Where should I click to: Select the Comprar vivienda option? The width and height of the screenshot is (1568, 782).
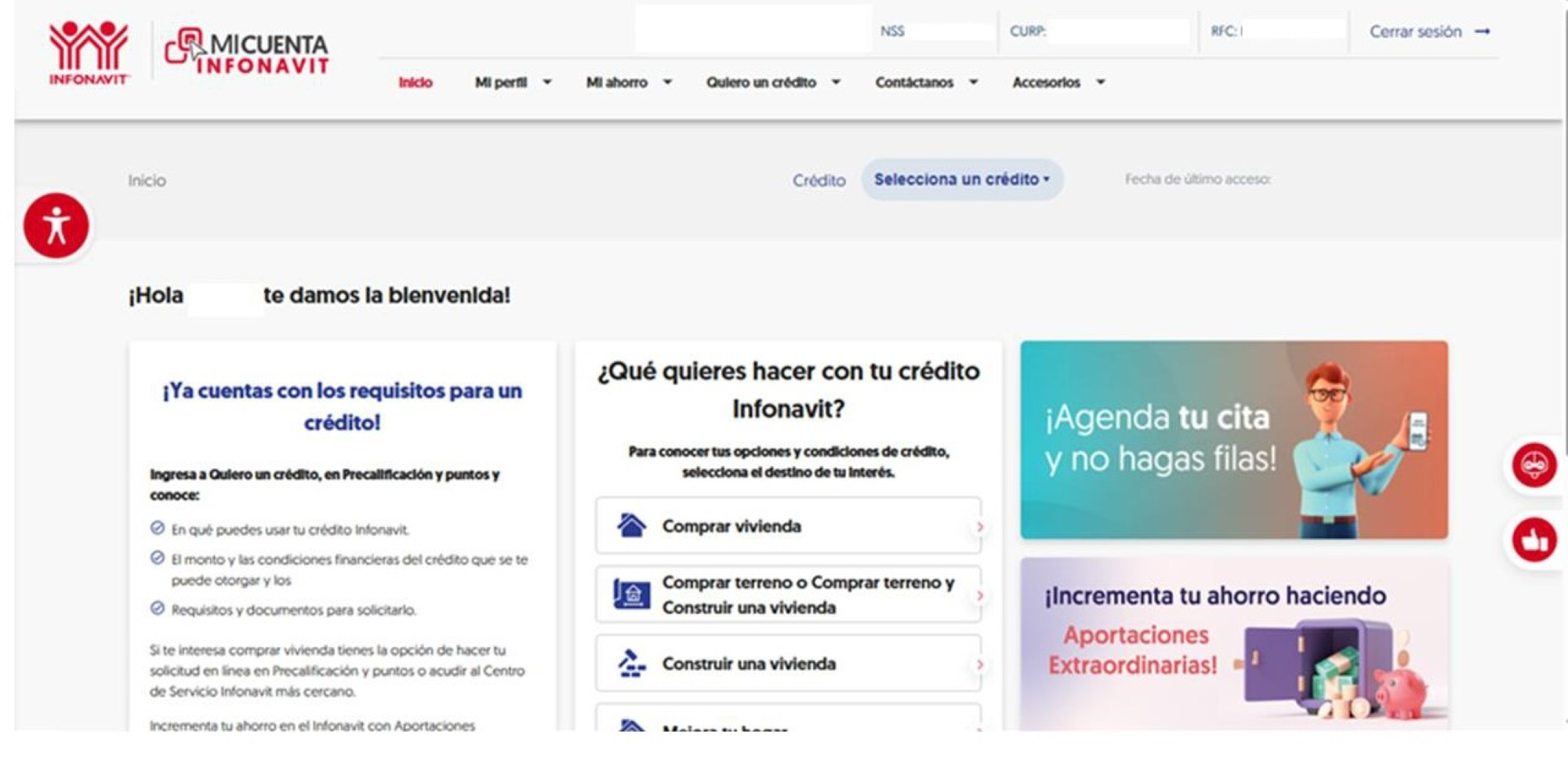tap(789, 526)
